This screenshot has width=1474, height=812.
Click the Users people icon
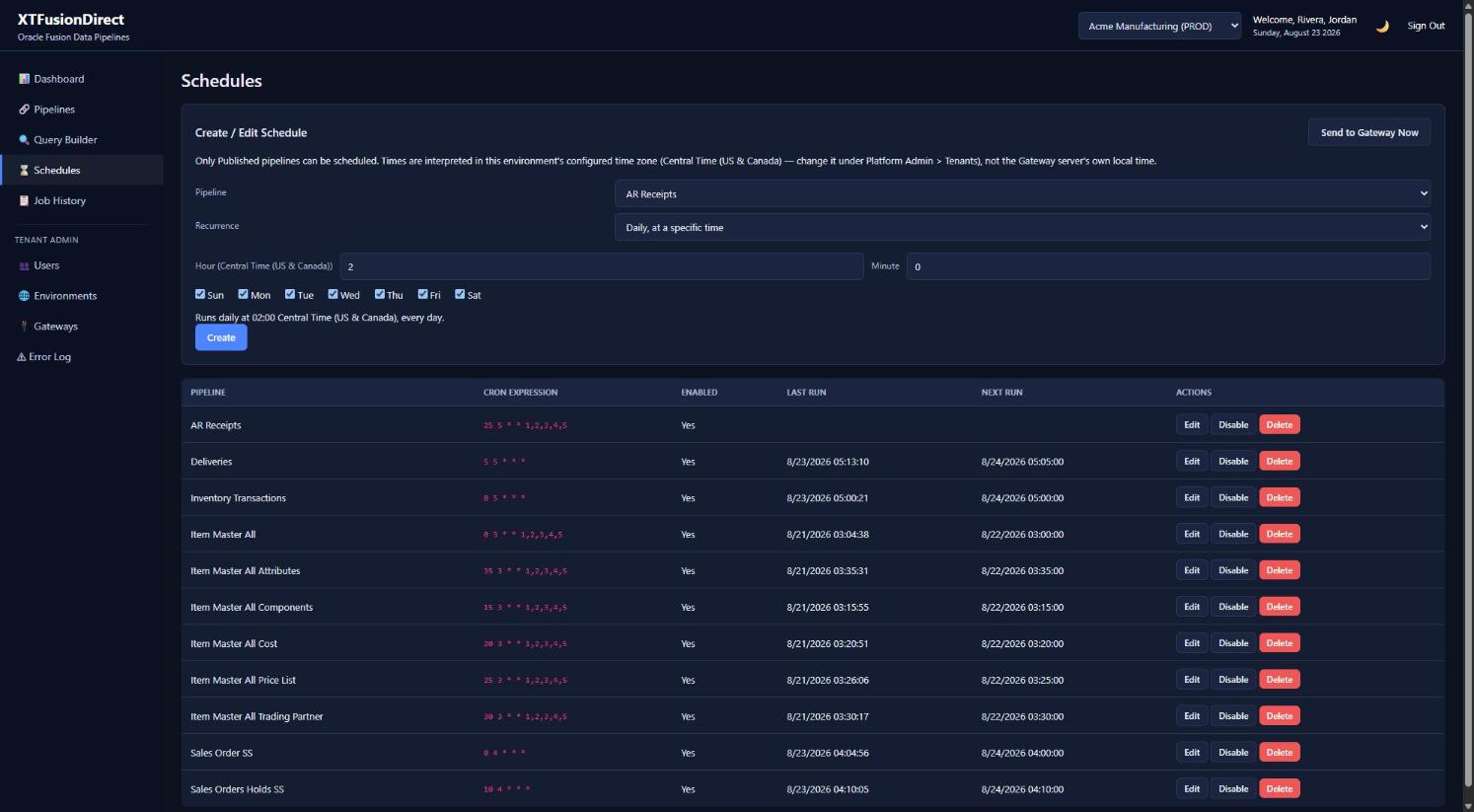coord(24,265)
